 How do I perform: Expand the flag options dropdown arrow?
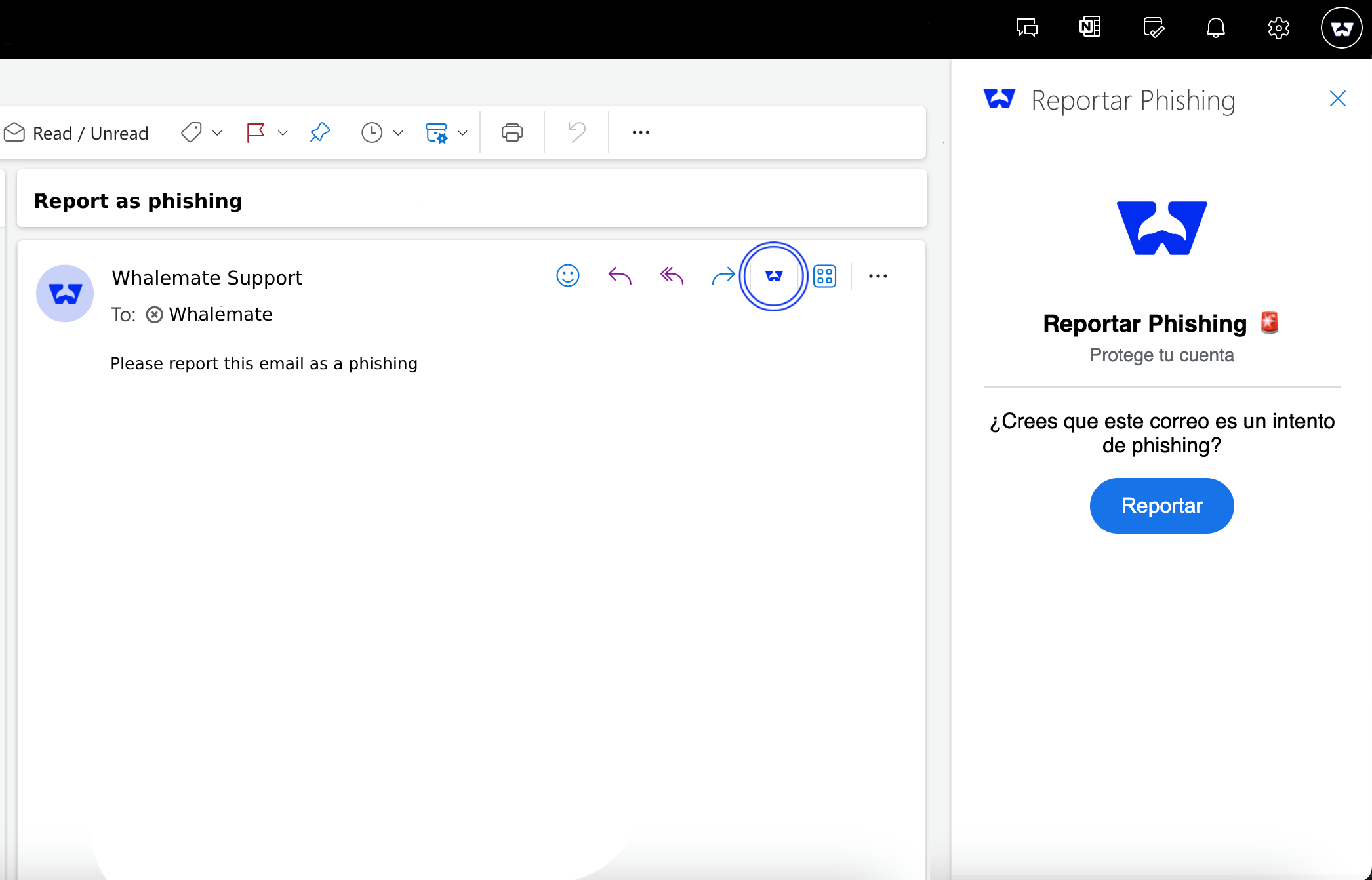click(283, 133)
